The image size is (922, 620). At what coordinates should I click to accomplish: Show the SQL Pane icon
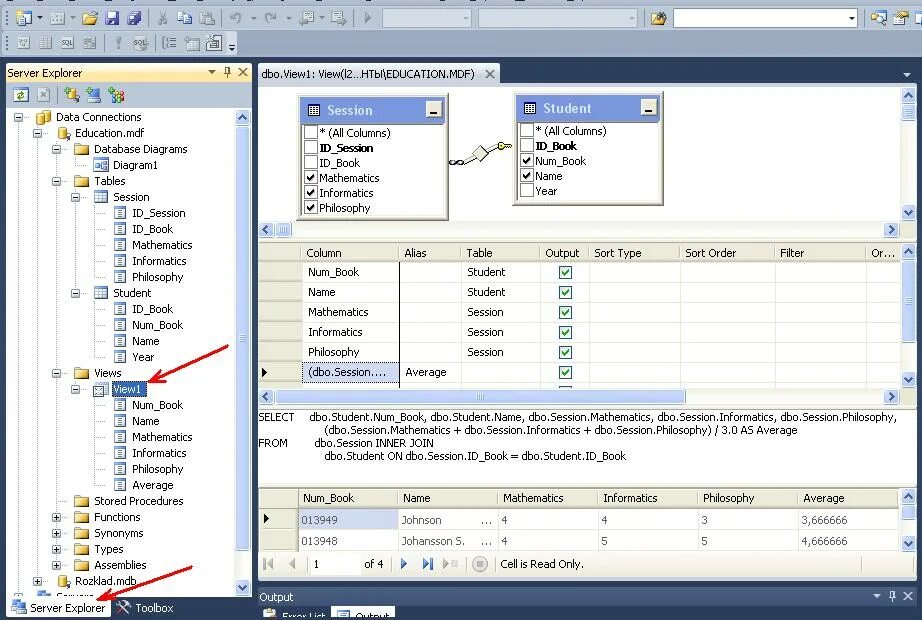coord(68,42)
